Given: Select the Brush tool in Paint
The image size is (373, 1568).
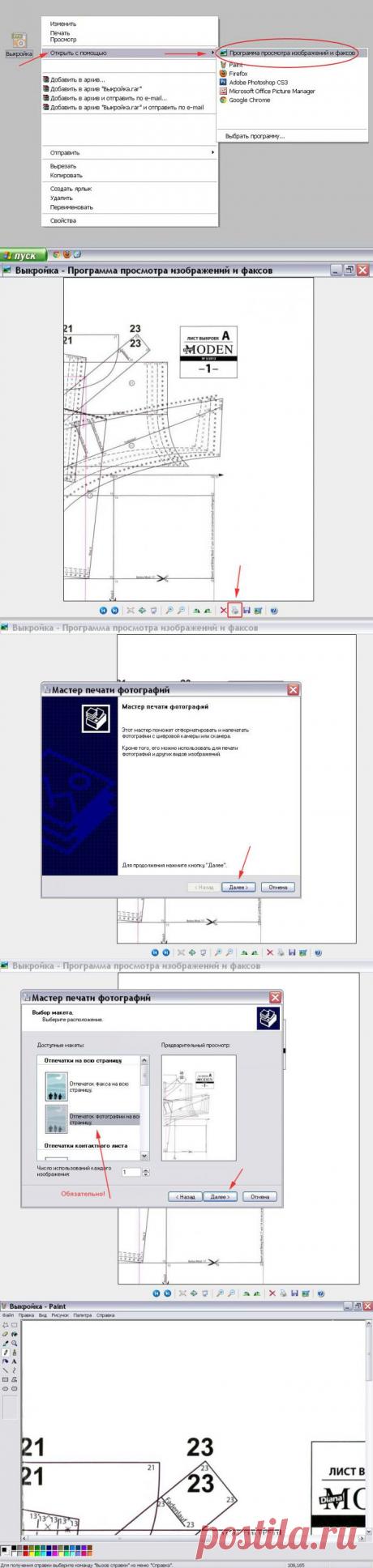Looking at the screenshot, I should point(15,1353).
